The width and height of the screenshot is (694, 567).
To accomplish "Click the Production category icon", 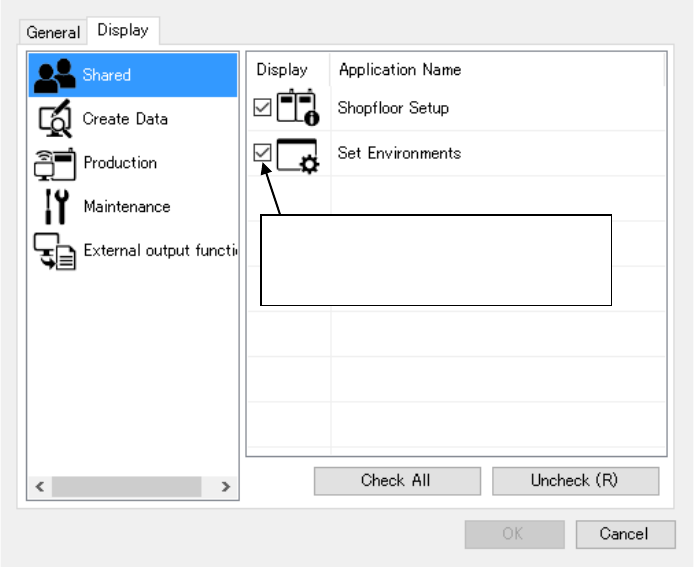I will pos(55,165).
